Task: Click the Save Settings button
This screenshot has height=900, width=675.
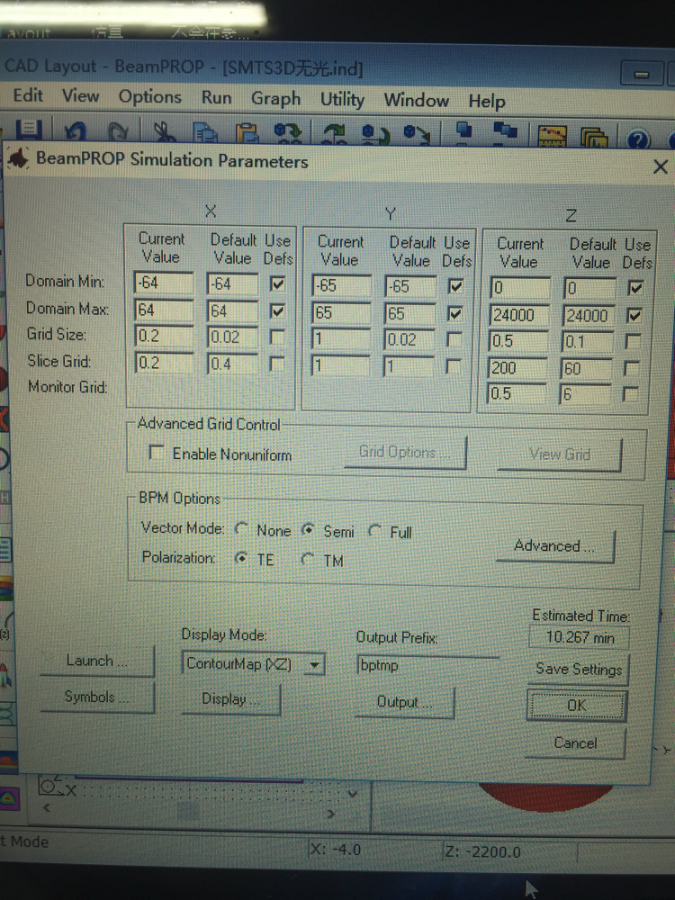Action: coord(578,669)
